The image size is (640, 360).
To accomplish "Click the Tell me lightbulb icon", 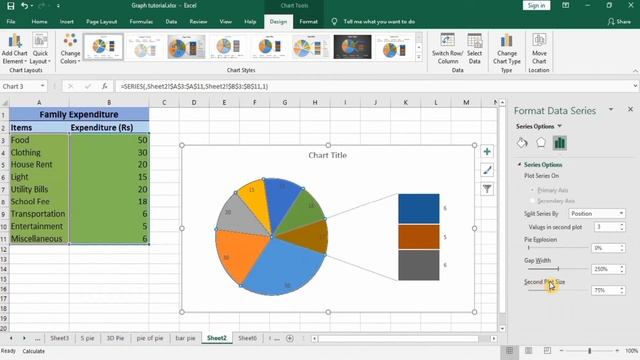I will 334,22.
